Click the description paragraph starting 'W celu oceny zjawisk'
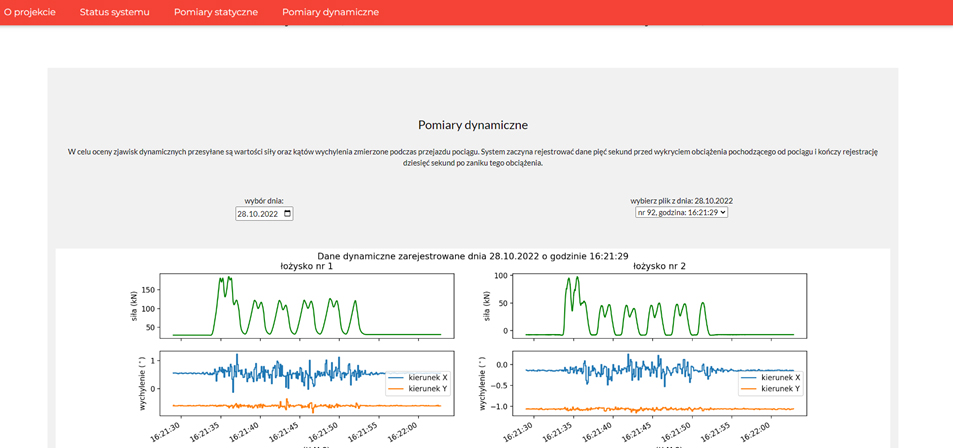953x448 pixels. pos(473,157)
